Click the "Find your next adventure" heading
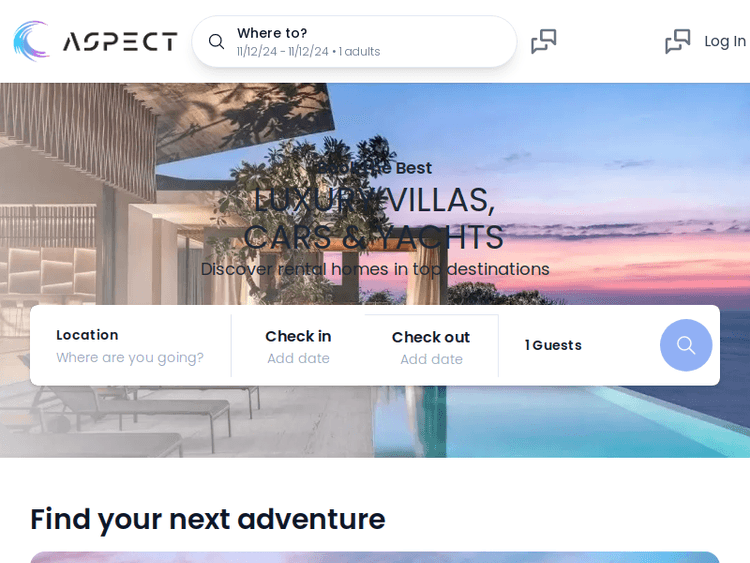The height and width of the screenshot is (563, 750). [208, 519]
